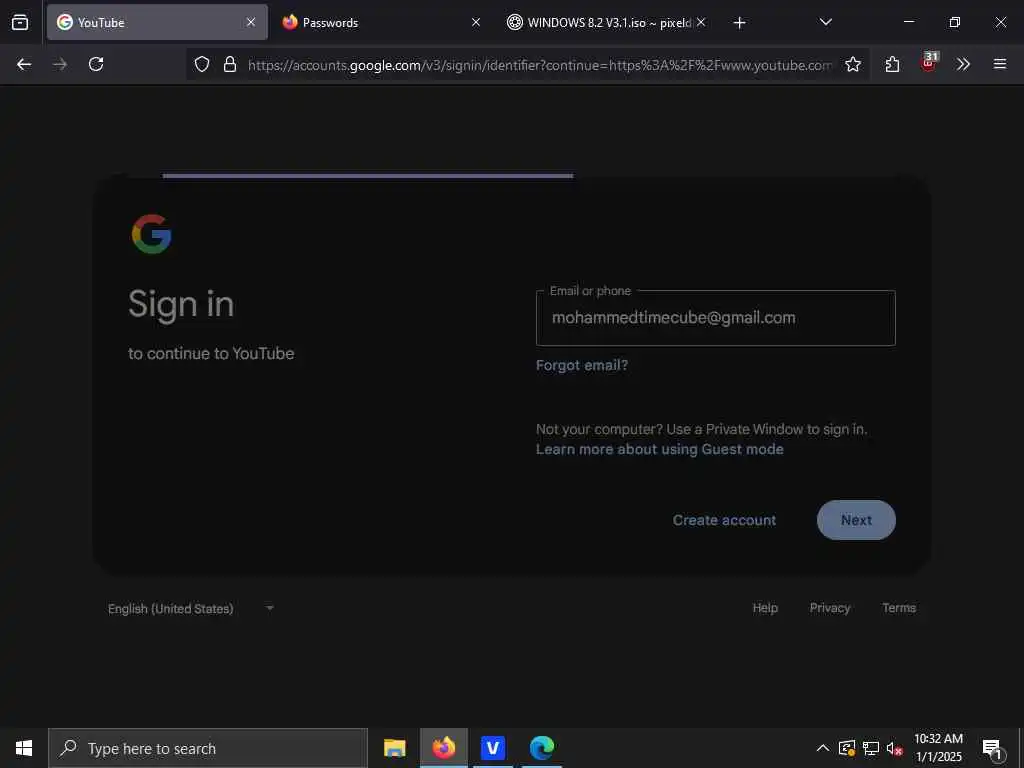Open a new tab with plus button
Screen dimensions: 1024x768
(x=739, y=23)
